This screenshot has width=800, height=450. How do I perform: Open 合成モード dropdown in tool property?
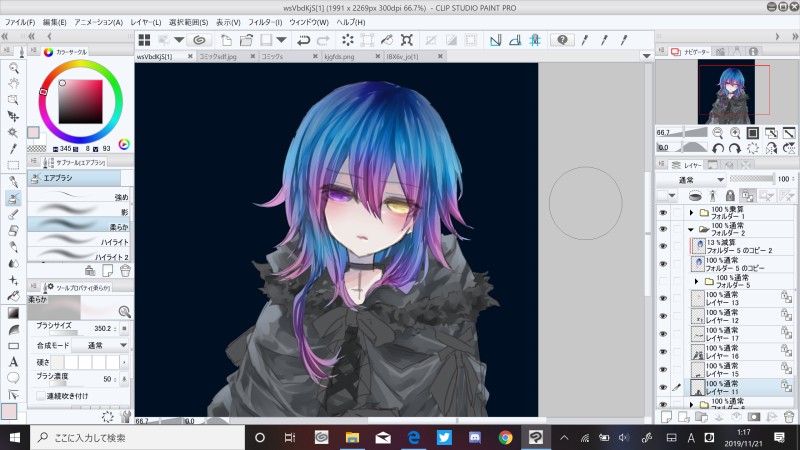100,345
